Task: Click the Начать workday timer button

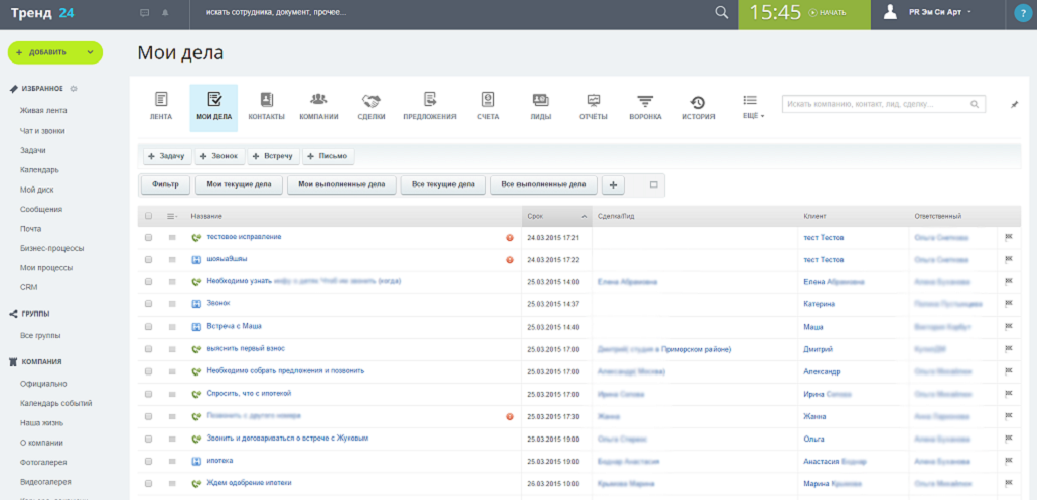Action: [x=827, y=13]
